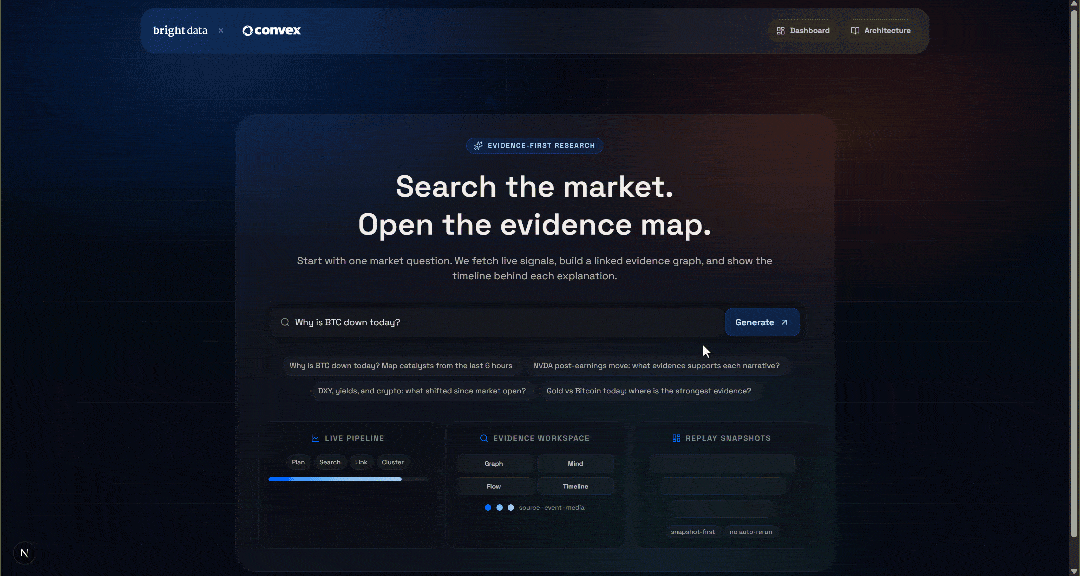Click the Convex logo
The height and width of the screenshot is (576, 1080).
(x=271, y=31)
